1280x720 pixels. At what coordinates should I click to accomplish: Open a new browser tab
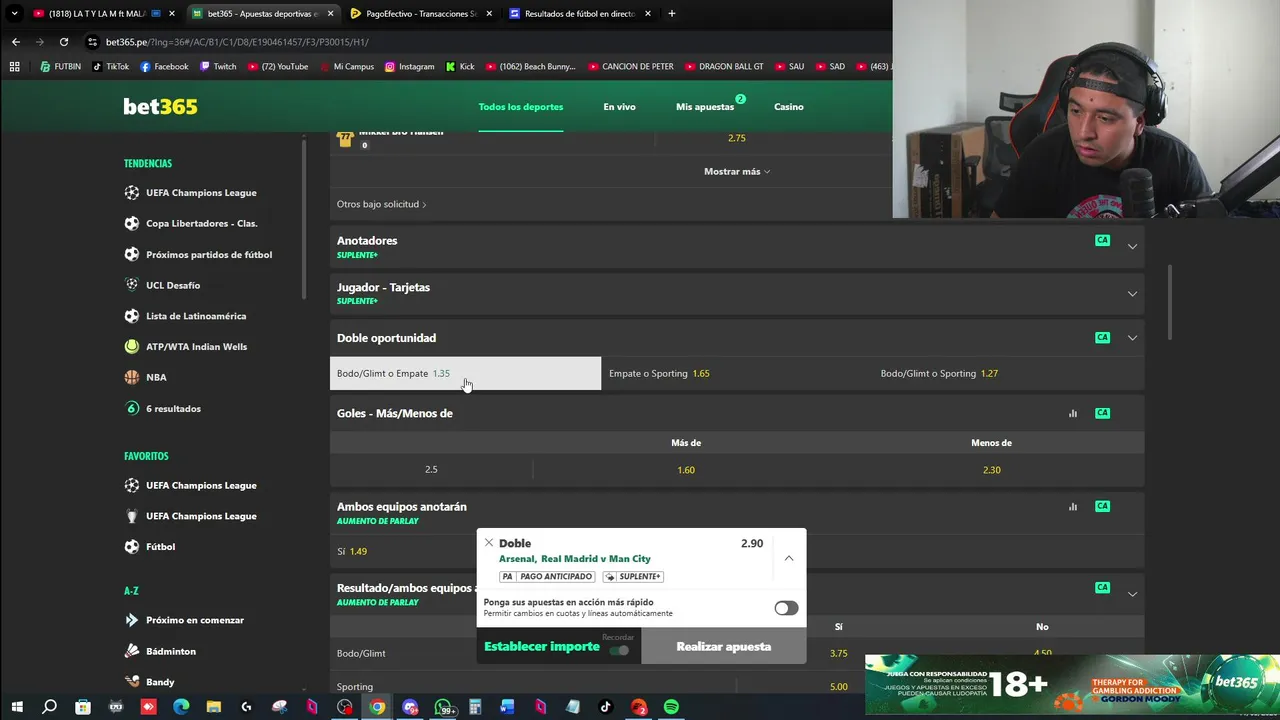click(x=671, y=14)
